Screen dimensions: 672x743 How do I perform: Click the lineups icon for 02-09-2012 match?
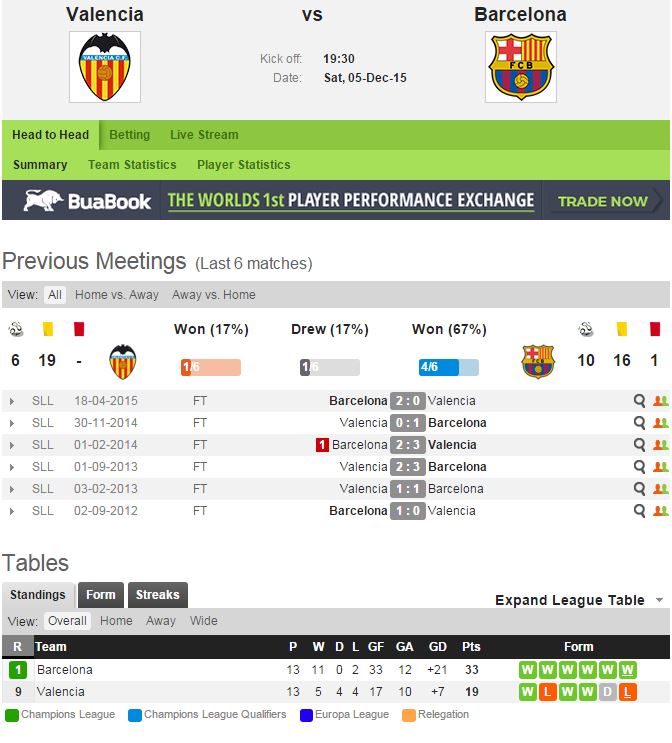click(x=659, y=511)
